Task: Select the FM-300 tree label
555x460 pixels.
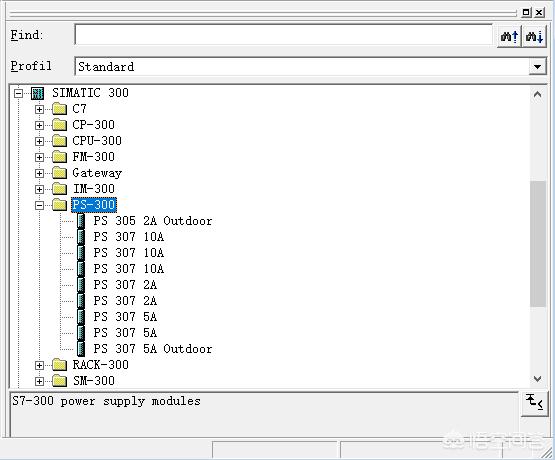Action: 93,157
